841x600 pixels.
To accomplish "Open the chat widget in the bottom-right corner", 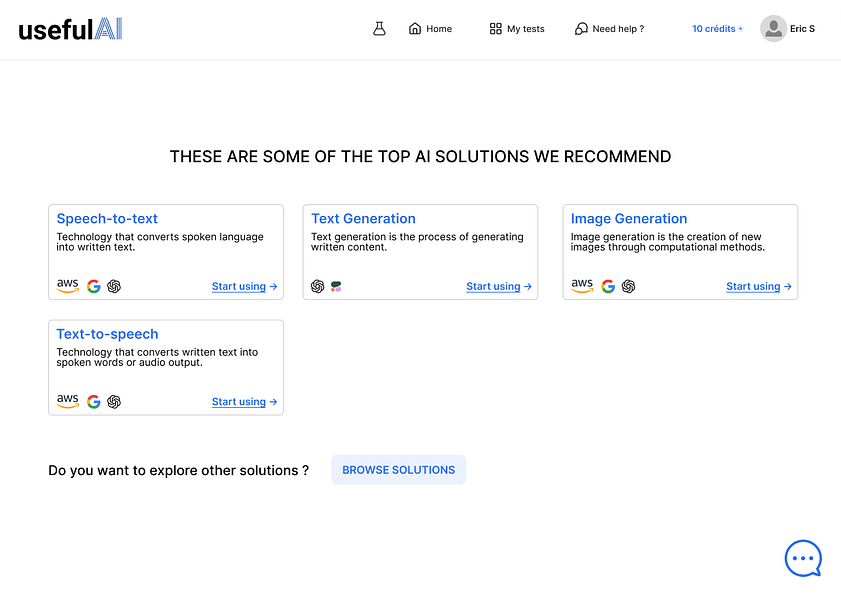I will point(803,558).
